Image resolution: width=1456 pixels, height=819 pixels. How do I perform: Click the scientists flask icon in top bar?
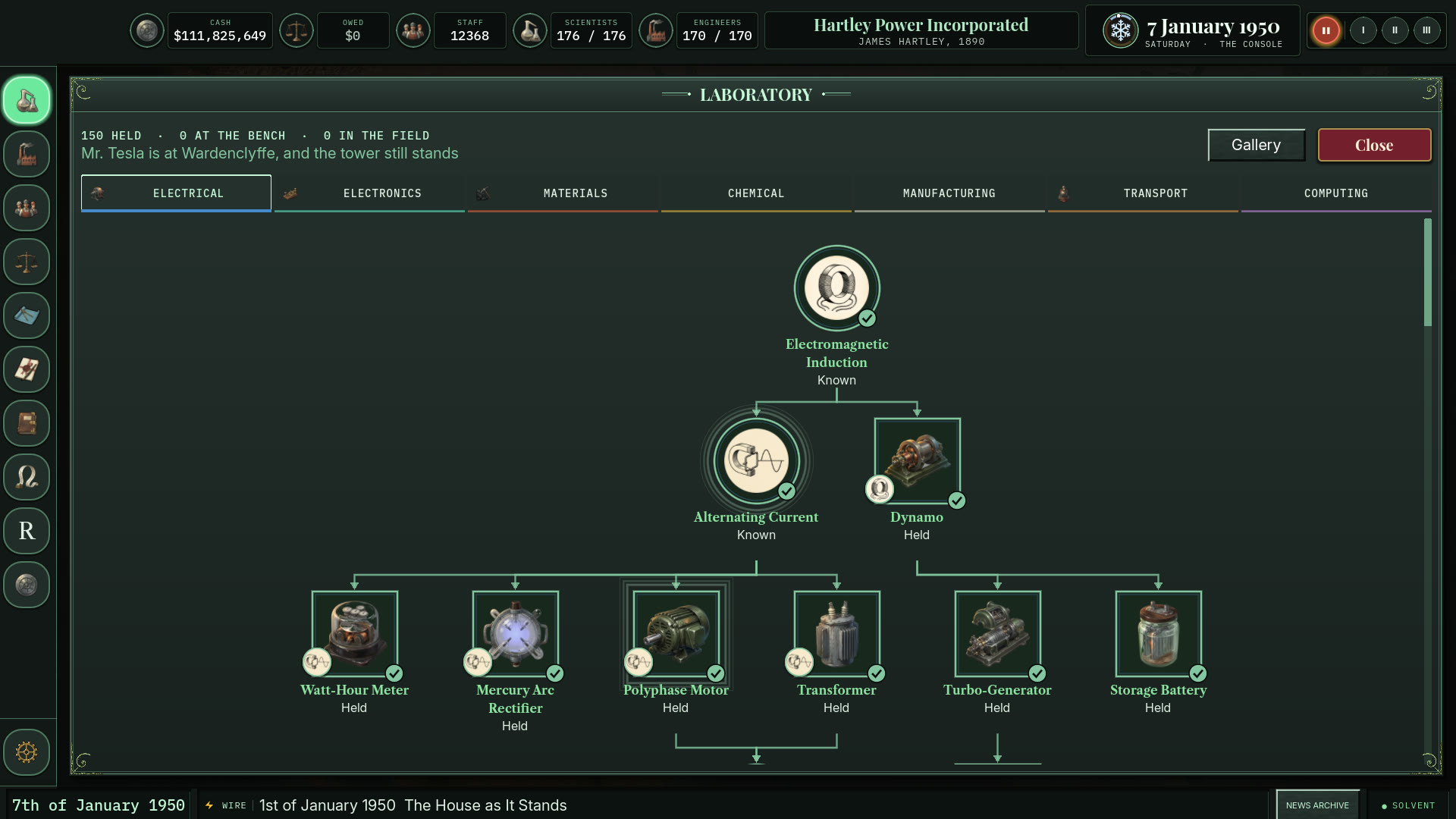pyautogui.click(x=529, y=30)
